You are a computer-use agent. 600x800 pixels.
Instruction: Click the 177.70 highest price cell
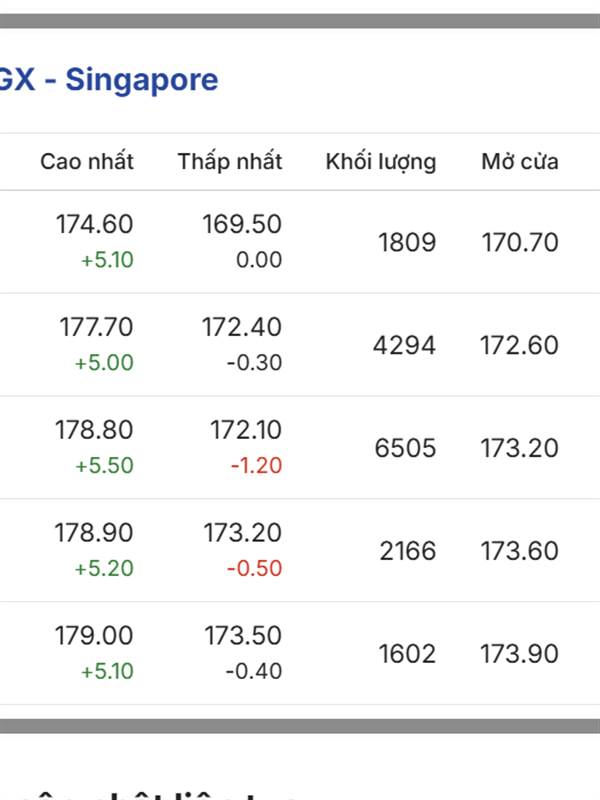96,327
